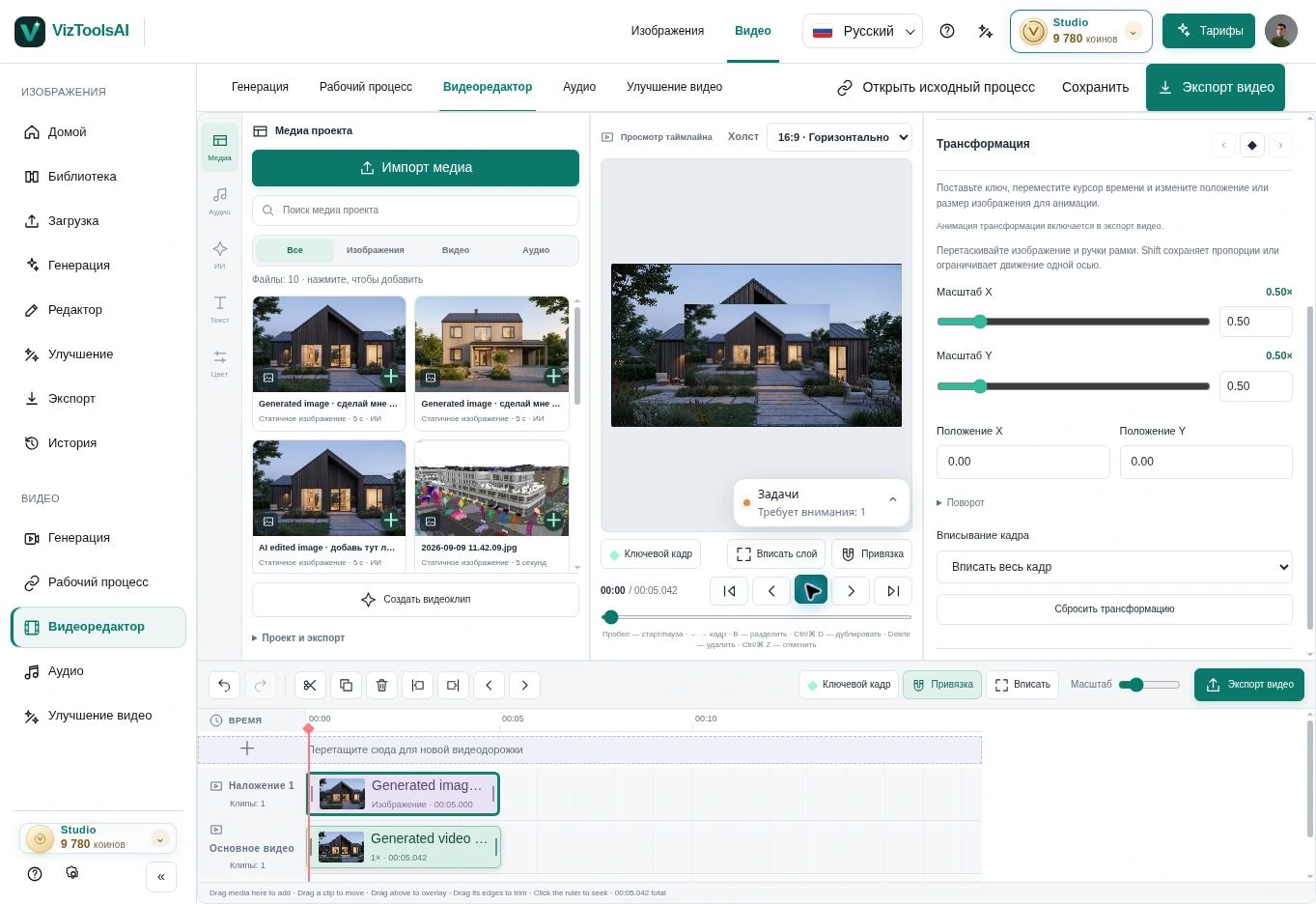Play the timeline preview
The width and height of the screenshot is (1316, 904).
811,590
